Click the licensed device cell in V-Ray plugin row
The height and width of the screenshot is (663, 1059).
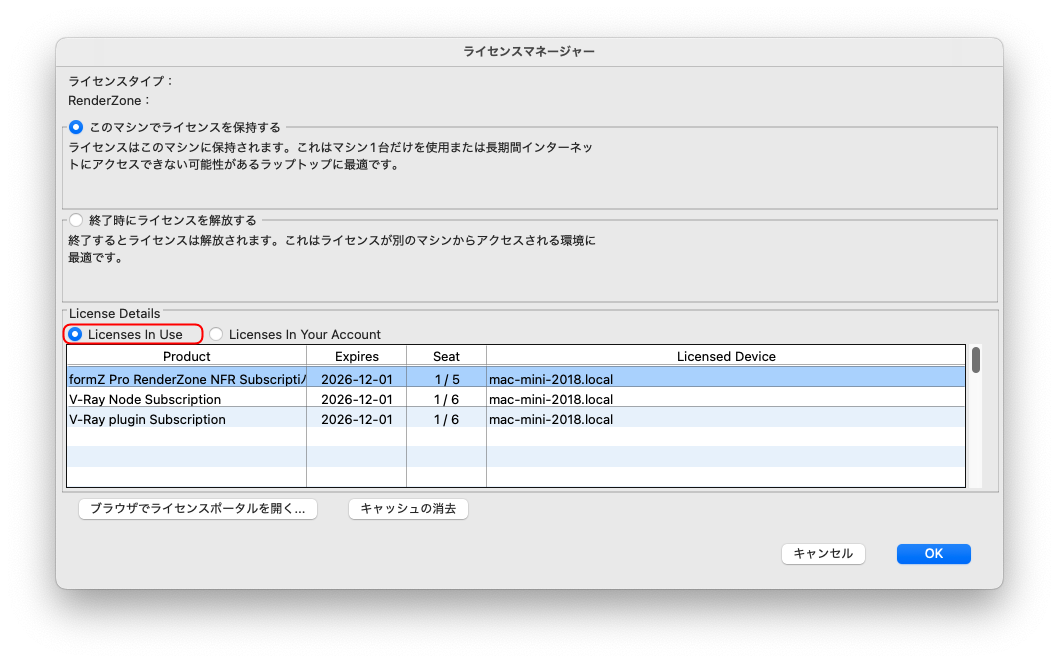(551, 419)
